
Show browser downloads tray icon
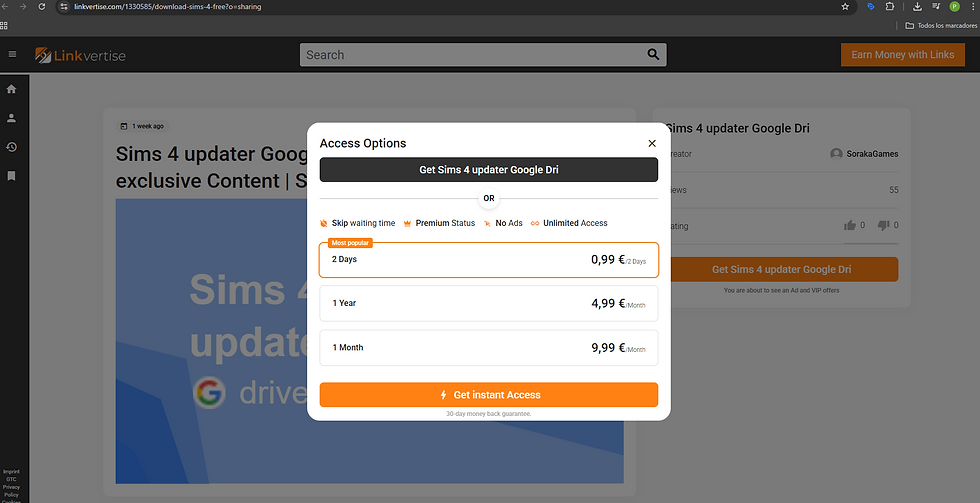tap(918, 6)
